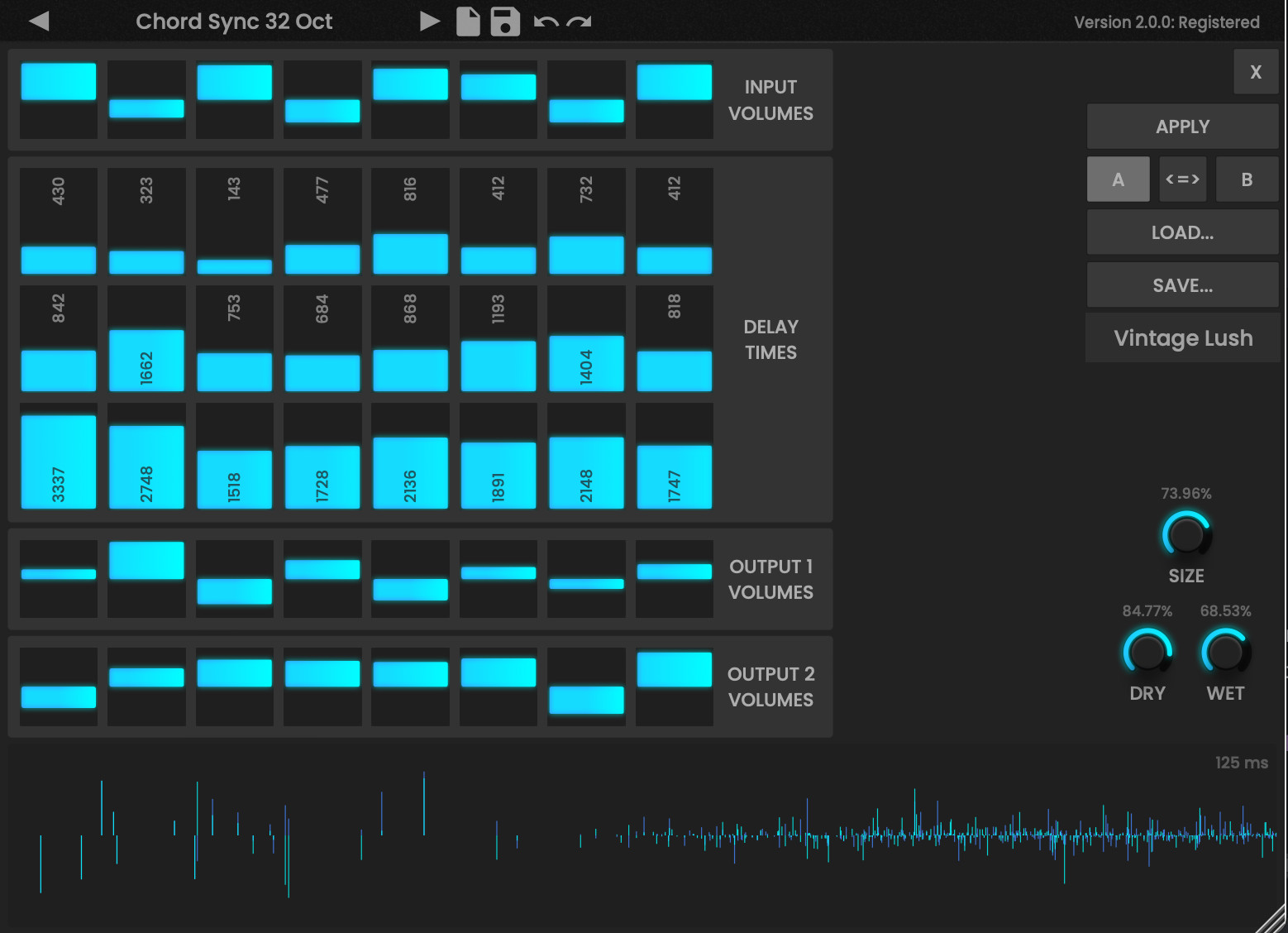Go to the previous preset arrow
The height and width of the screenshot is (933, 1288).
[39, 22]
